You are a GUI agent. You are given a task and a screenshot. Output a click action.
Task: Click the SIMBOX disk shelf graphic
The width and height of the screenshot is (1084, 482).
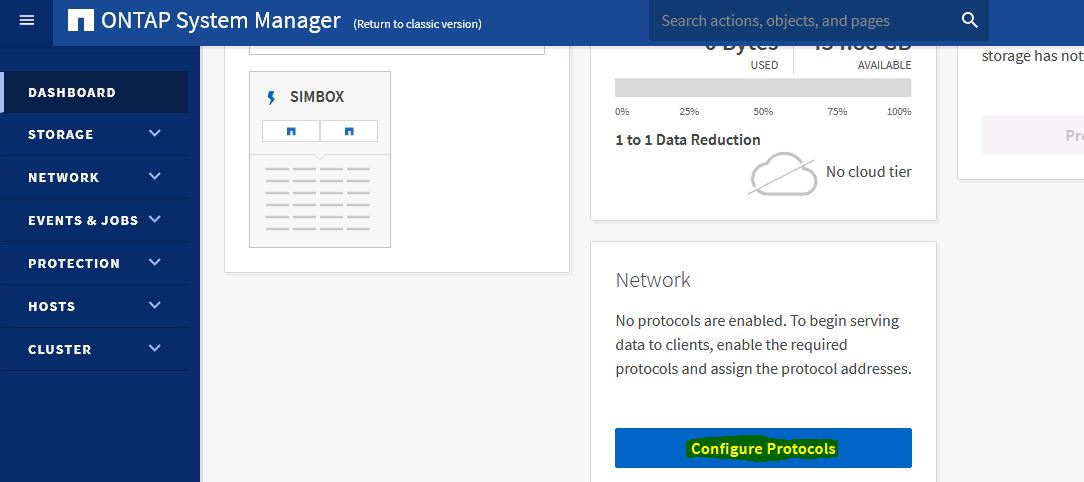click(319, 198)
